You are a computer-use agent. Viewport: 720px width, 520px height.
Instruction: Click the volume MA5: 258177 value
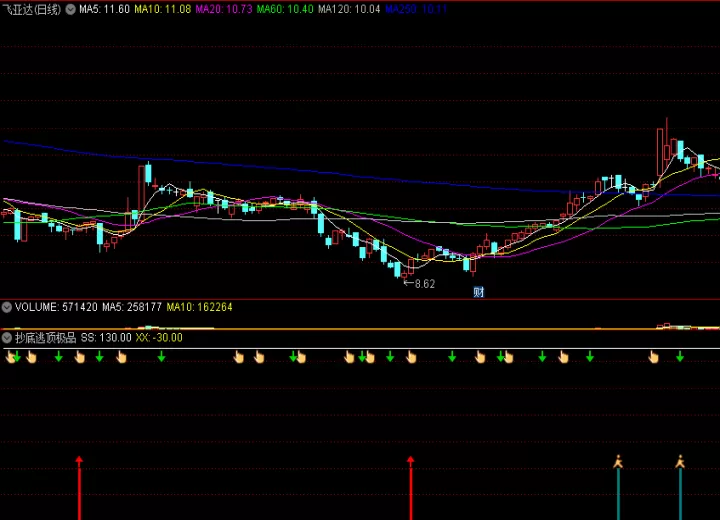point(132,307)
